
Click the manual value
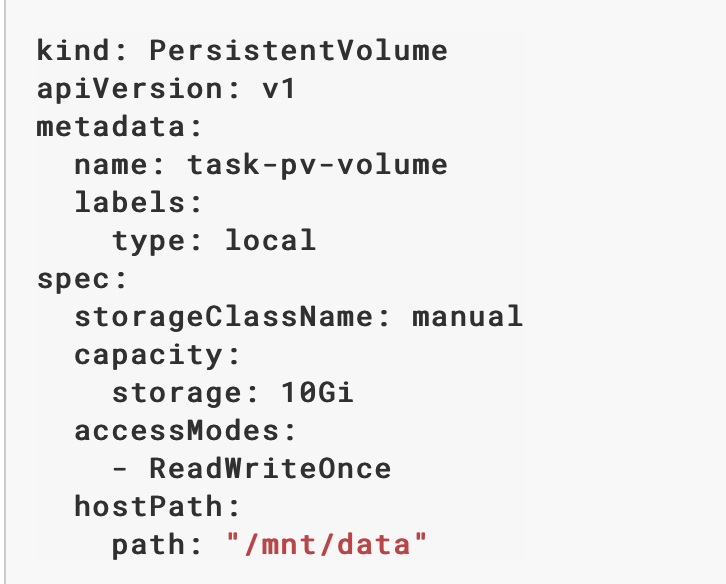[467, 317]
